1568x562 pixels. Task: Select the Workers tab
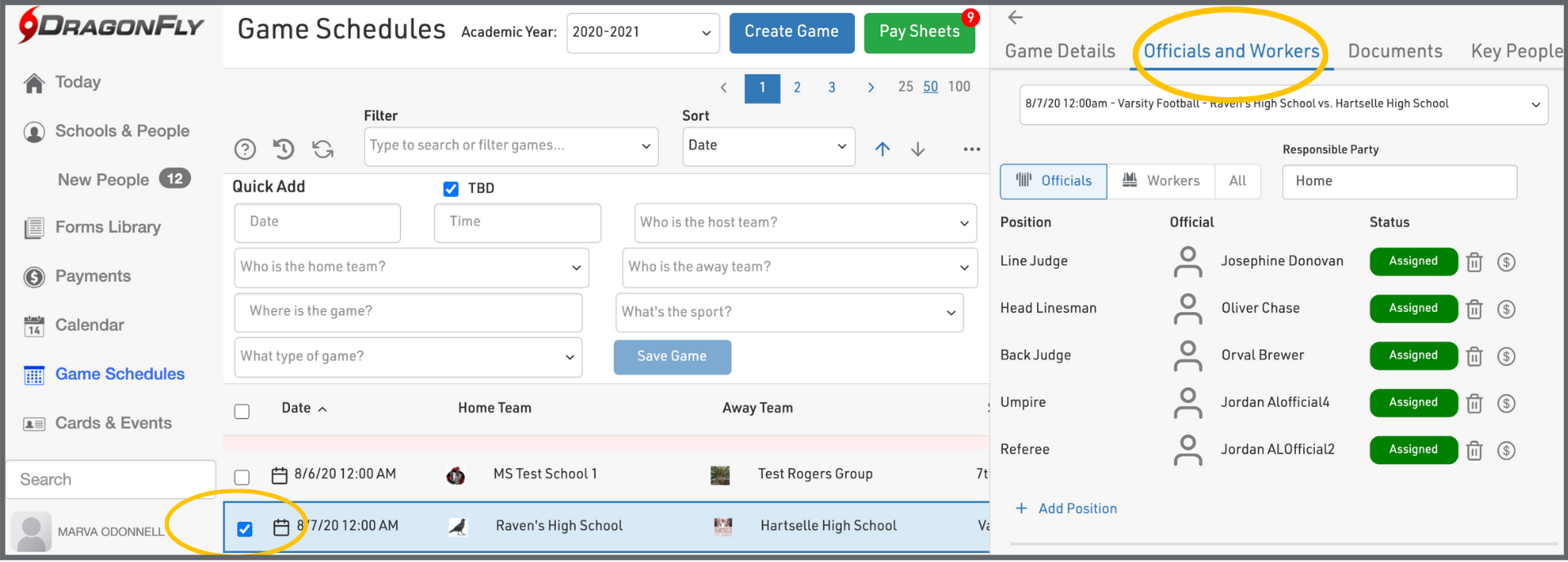[x=1160, y=181]
